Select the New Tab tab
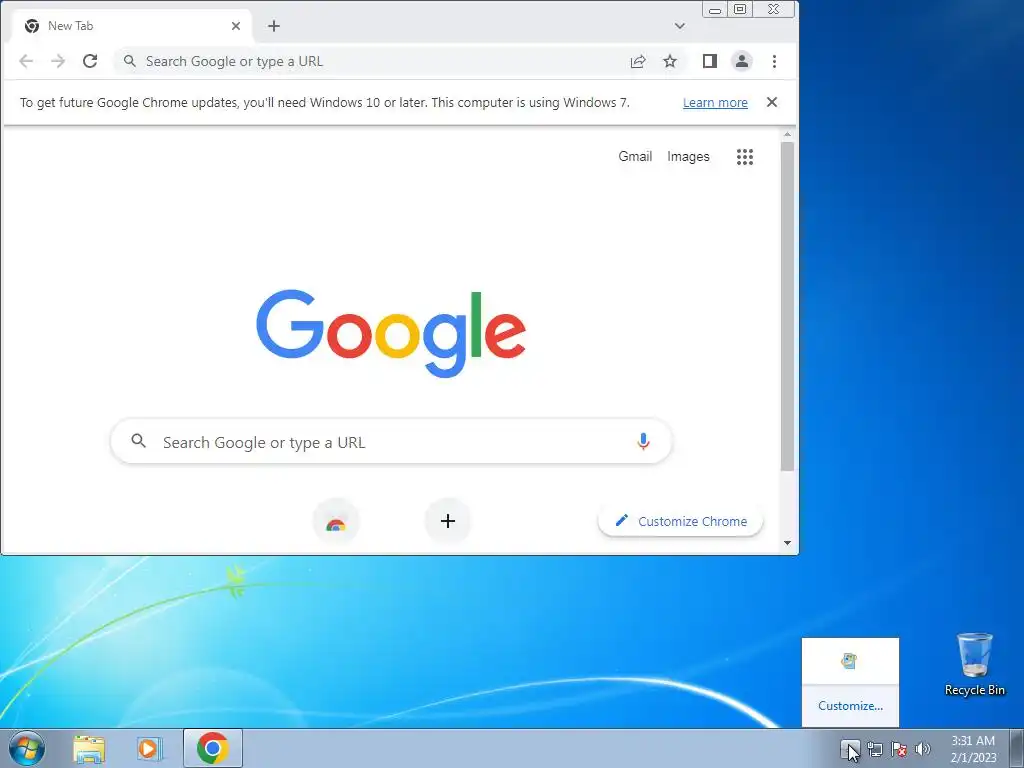The width and height of the screenshot is (1024, 768). coord(131,26)
